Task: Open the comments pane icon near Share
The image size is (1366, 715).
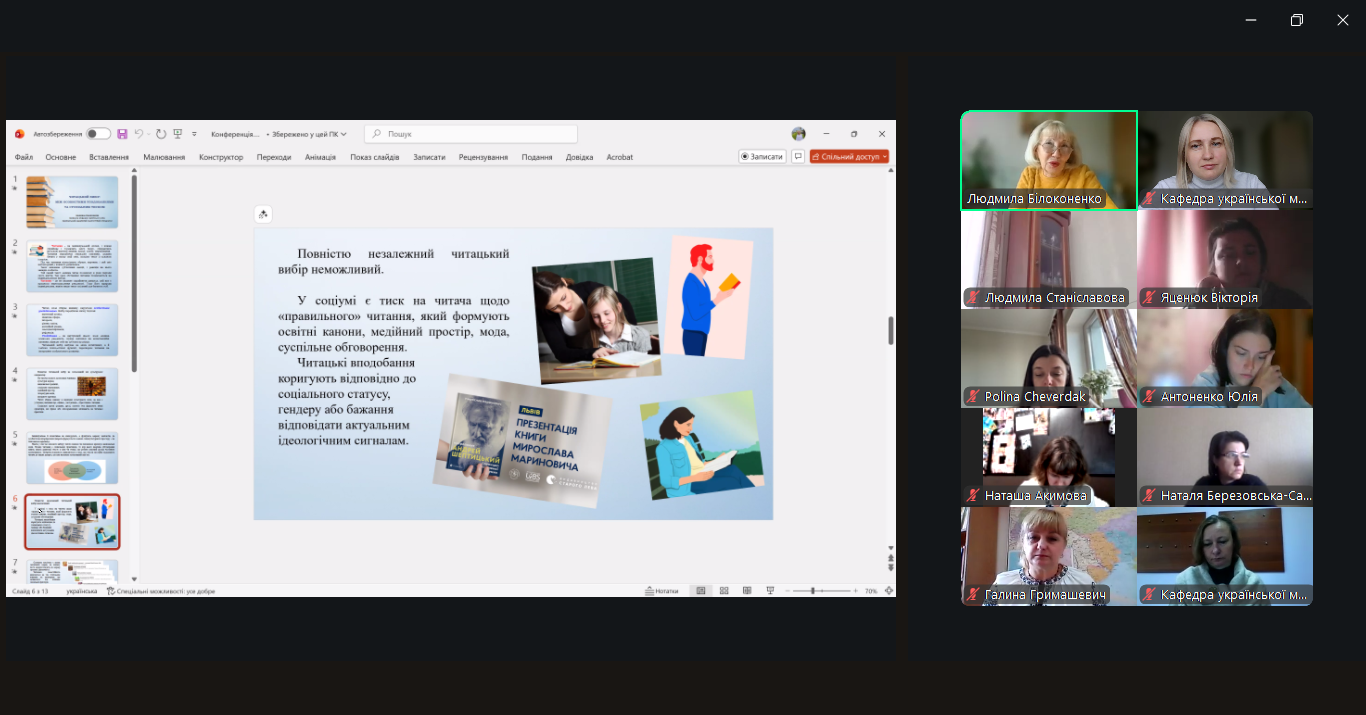Action: pos(797,156)
